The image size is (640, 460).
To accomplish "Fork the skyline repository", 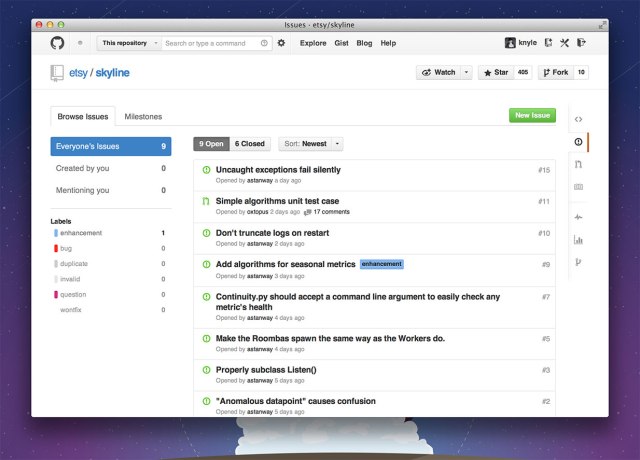I will click(556, 72).
